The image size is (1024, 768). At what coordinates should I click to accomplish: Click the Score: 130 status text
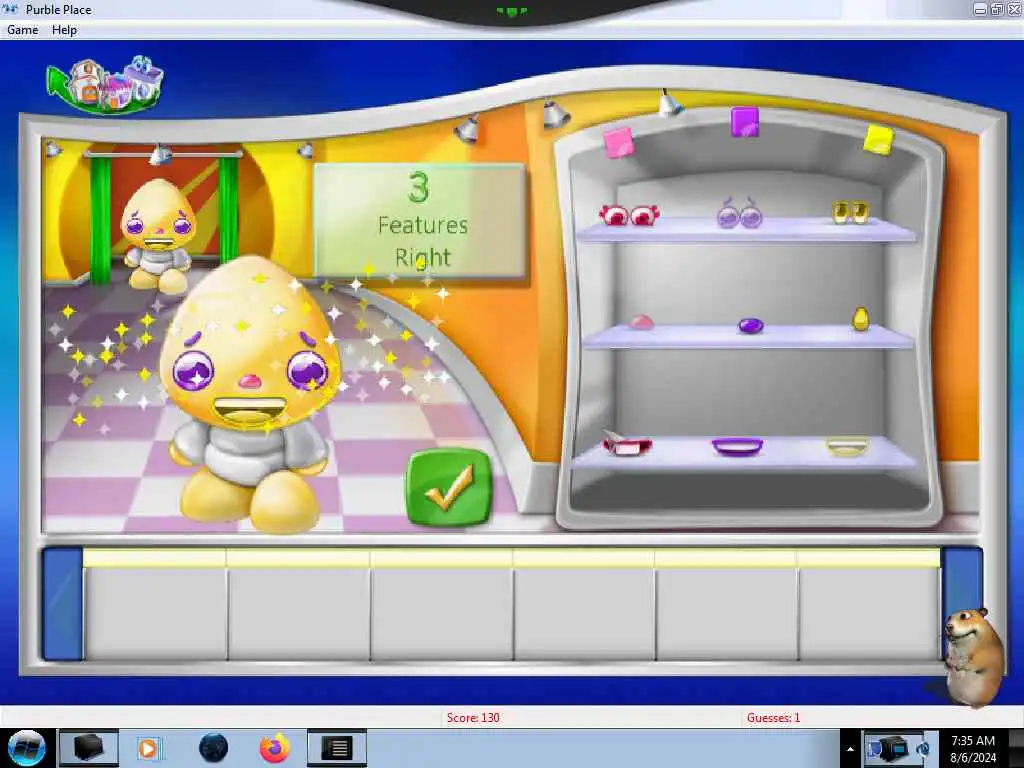(x=473, y=718)
